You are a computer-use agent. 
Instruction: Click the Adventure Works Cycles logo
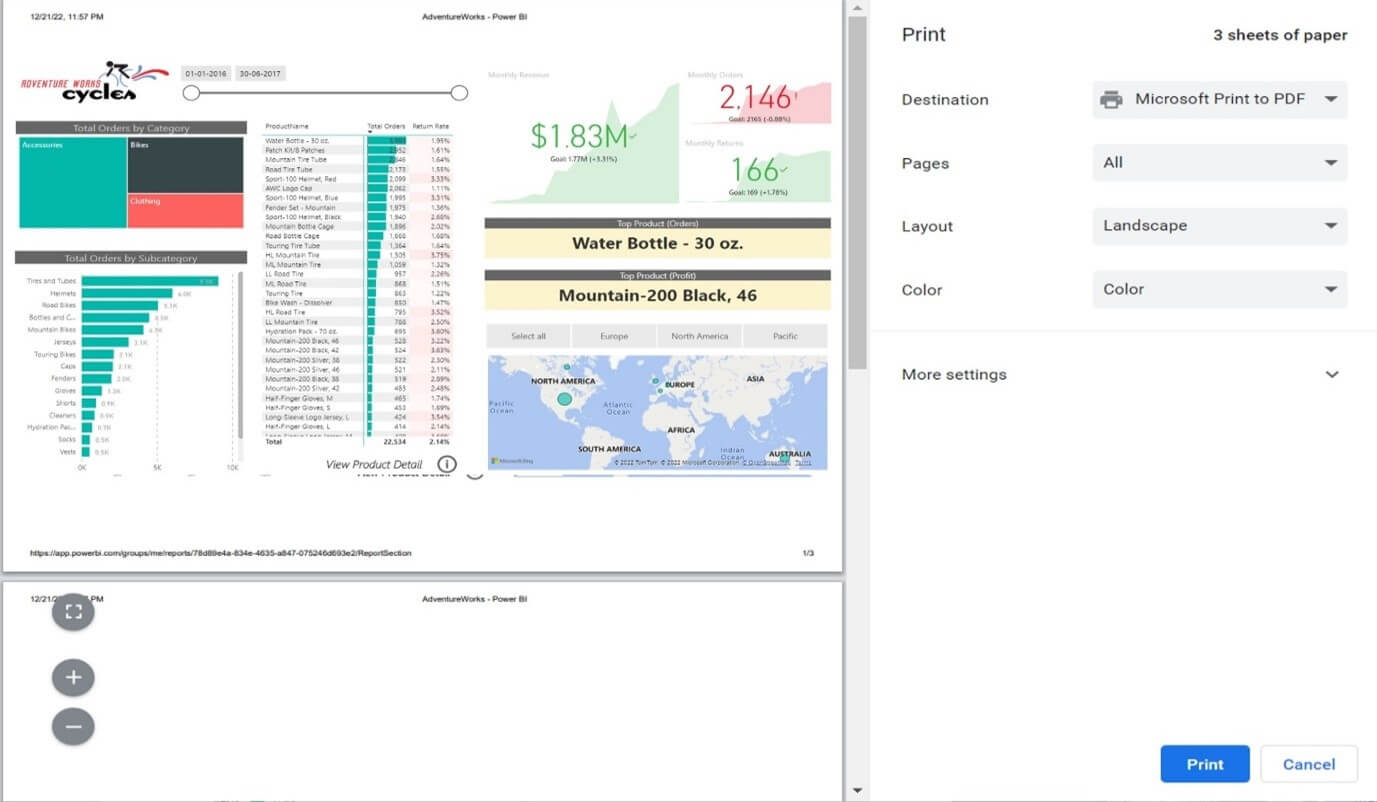(x=95, y=82)
